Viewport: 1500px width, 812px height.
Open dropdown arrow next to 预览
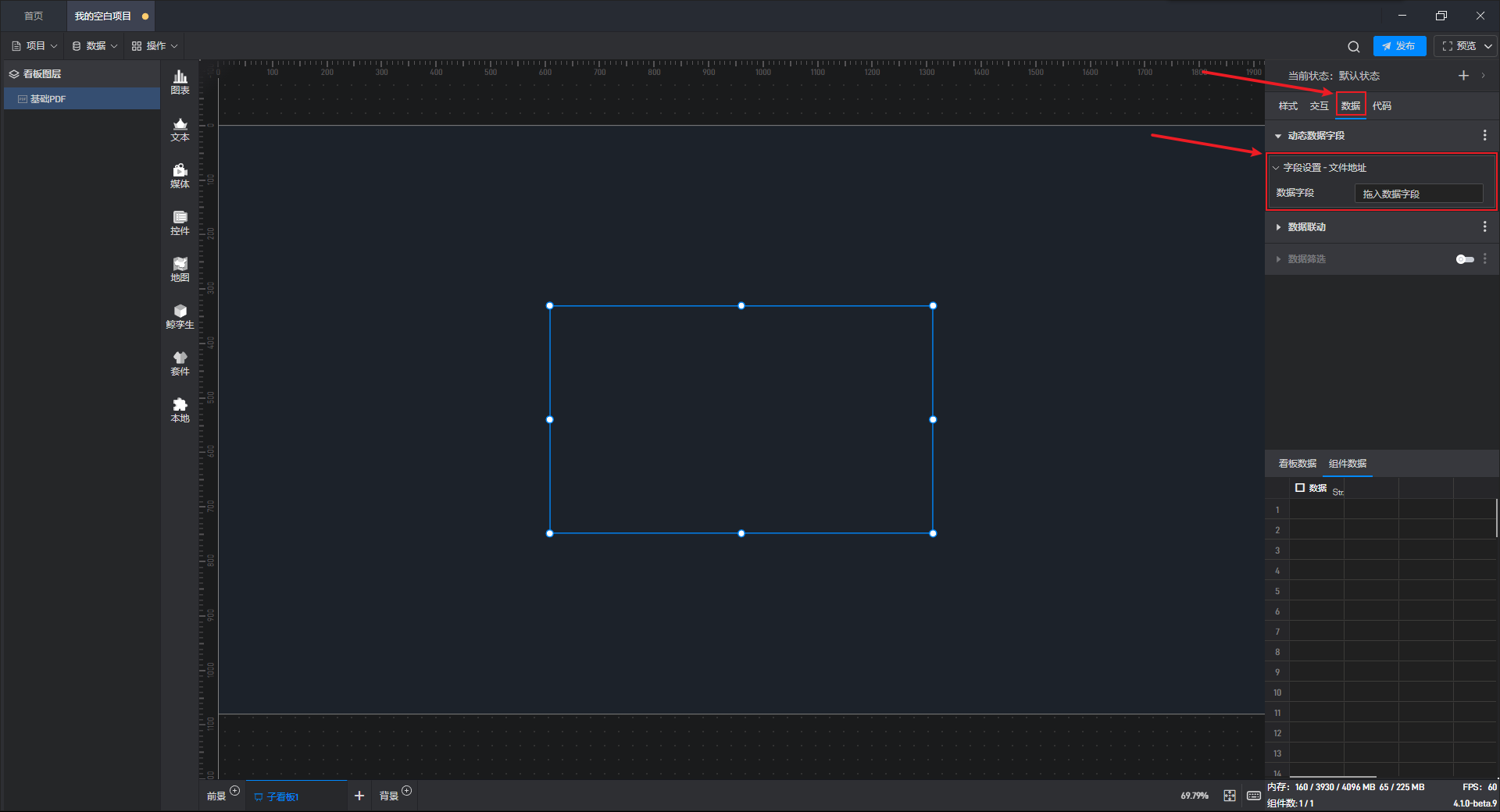click(1488, 46)
